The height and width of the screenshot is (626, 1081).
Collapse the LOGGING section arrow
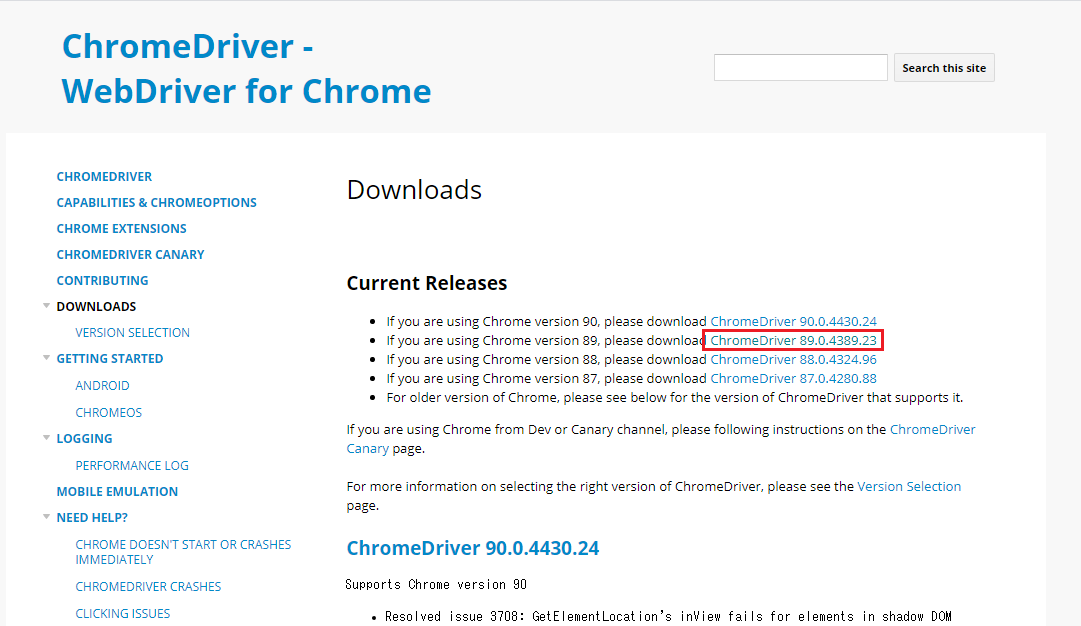coord(46,438)
